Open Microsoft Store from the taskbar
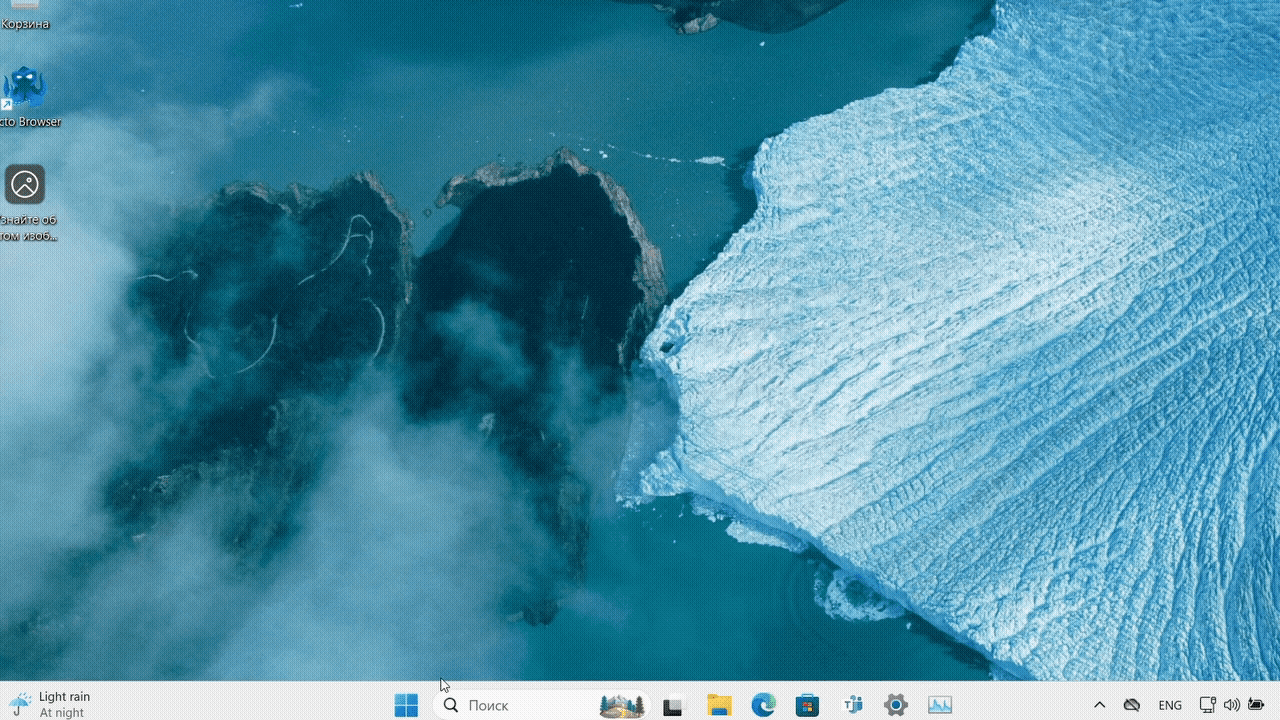 807,705
